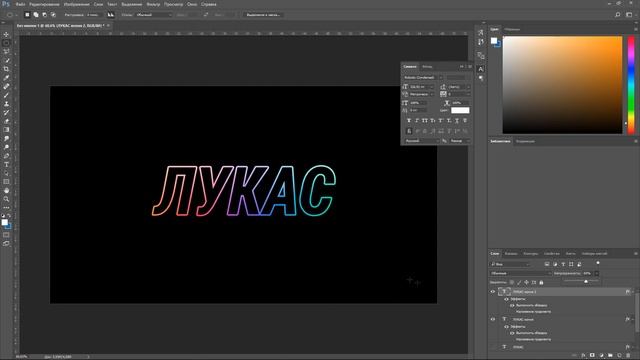Open the Изображение menu

pos(77,4)
